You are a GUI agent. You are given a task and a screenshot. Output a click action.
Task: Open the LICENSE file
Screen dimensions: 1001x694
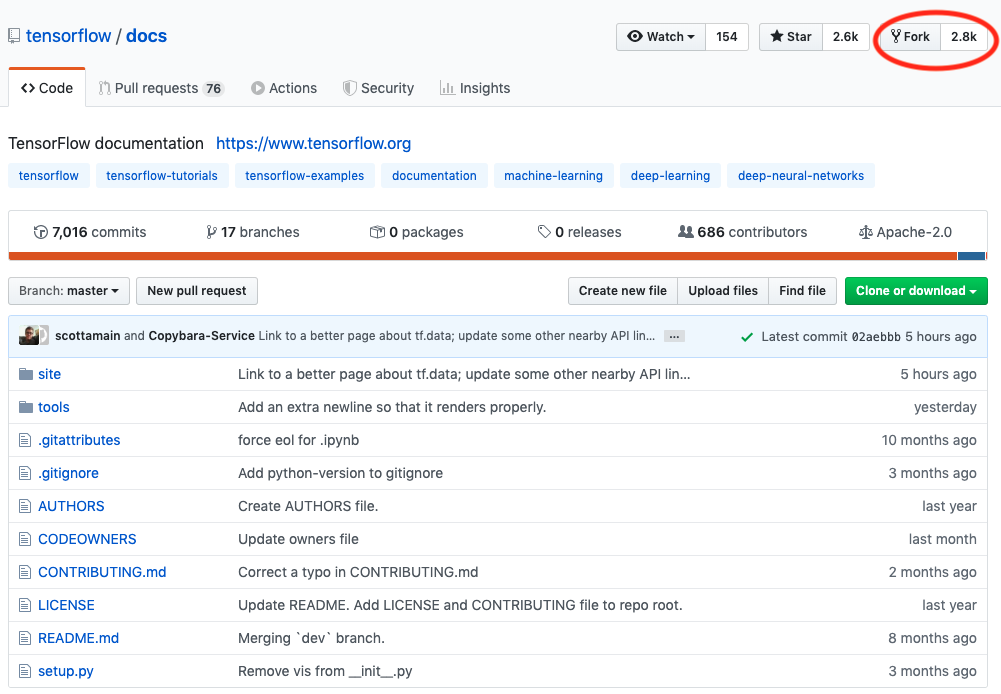coord(66,605)
